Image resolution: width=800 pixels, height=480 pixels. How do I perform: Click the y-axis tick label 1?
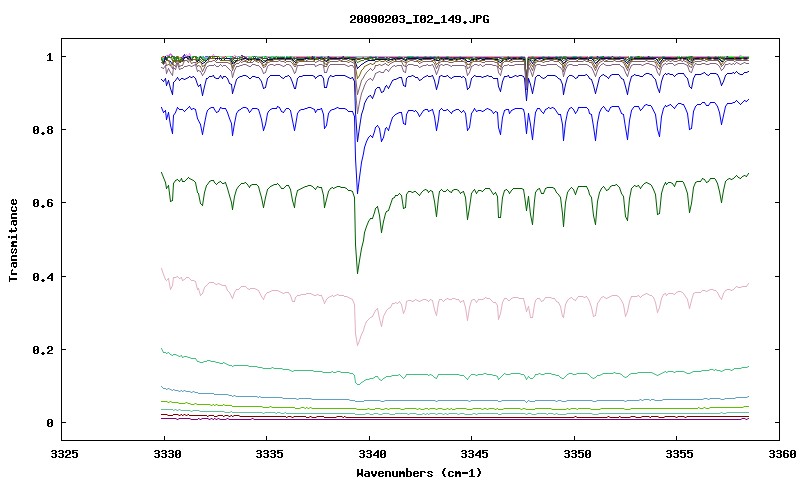tap(49, 57)
